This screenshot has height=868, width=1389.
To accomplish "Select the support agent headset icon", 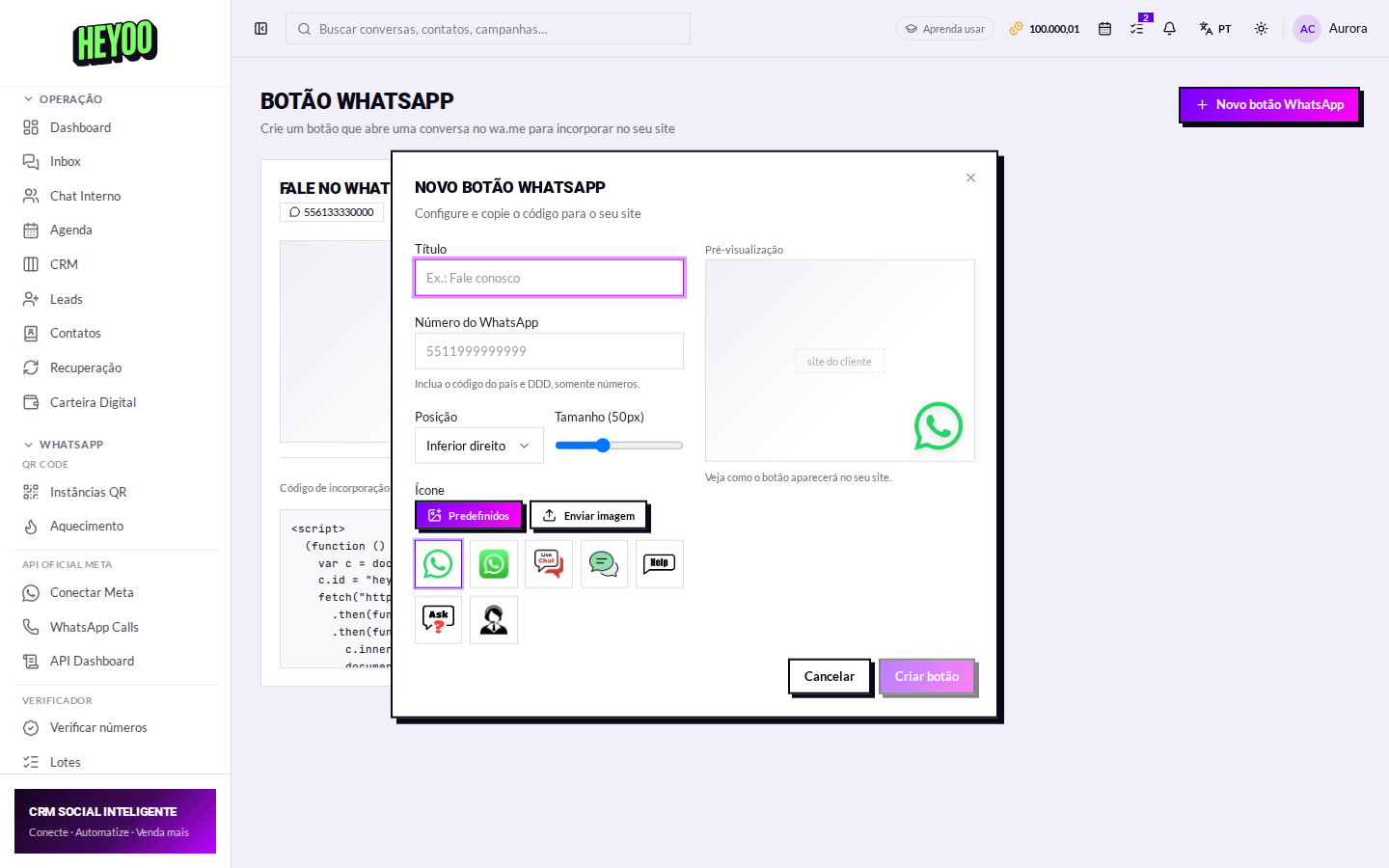I will 494,620.
